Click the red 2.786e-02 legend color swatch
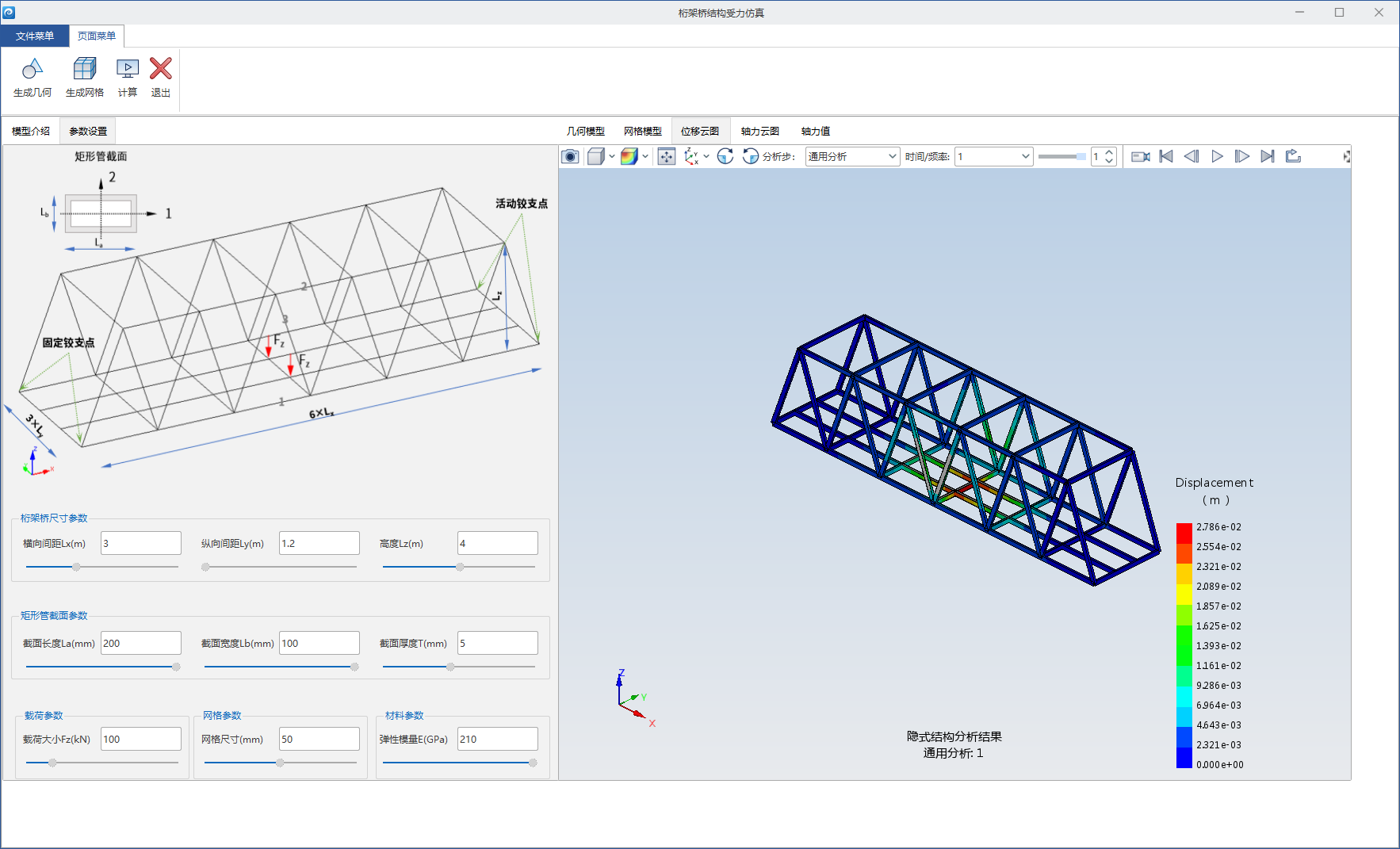Screen dimensions: 1400x849 click(x=1184, y=533)
